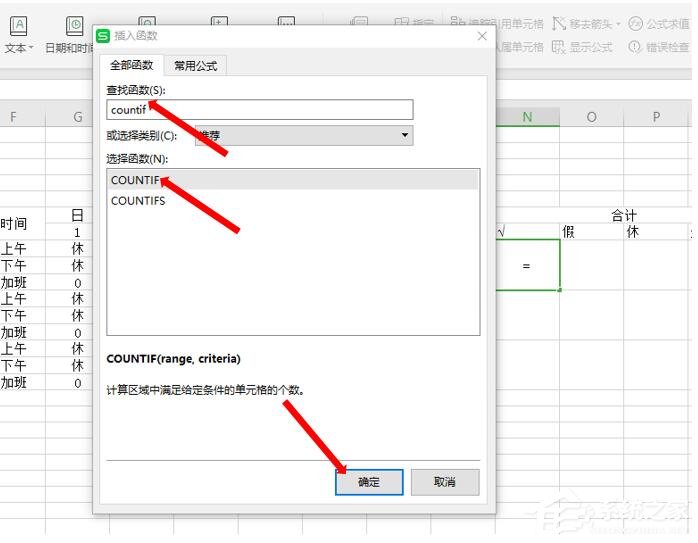Click the 时间 cell in column F
Image resolution: width=698 pixels, height=543 pixels.
(22, 223)
